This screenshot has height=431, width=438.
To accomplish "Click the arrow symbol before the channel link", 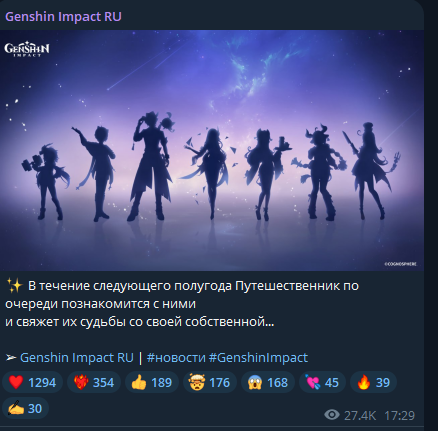I will pyautogui.click(x=11, y=357).
